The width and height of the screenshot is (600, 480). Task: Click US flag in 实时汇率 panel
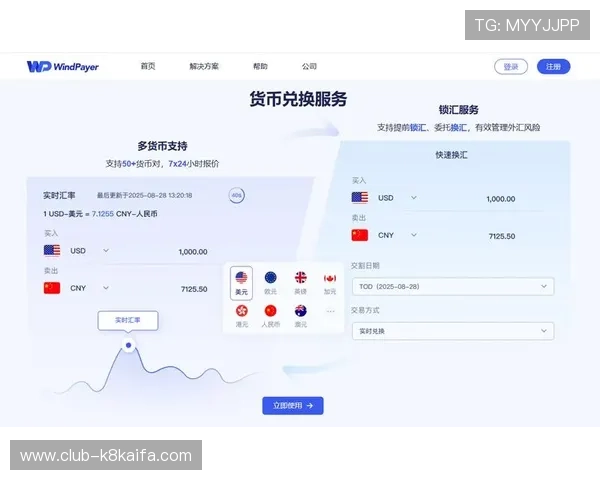(x=52, y=251)
